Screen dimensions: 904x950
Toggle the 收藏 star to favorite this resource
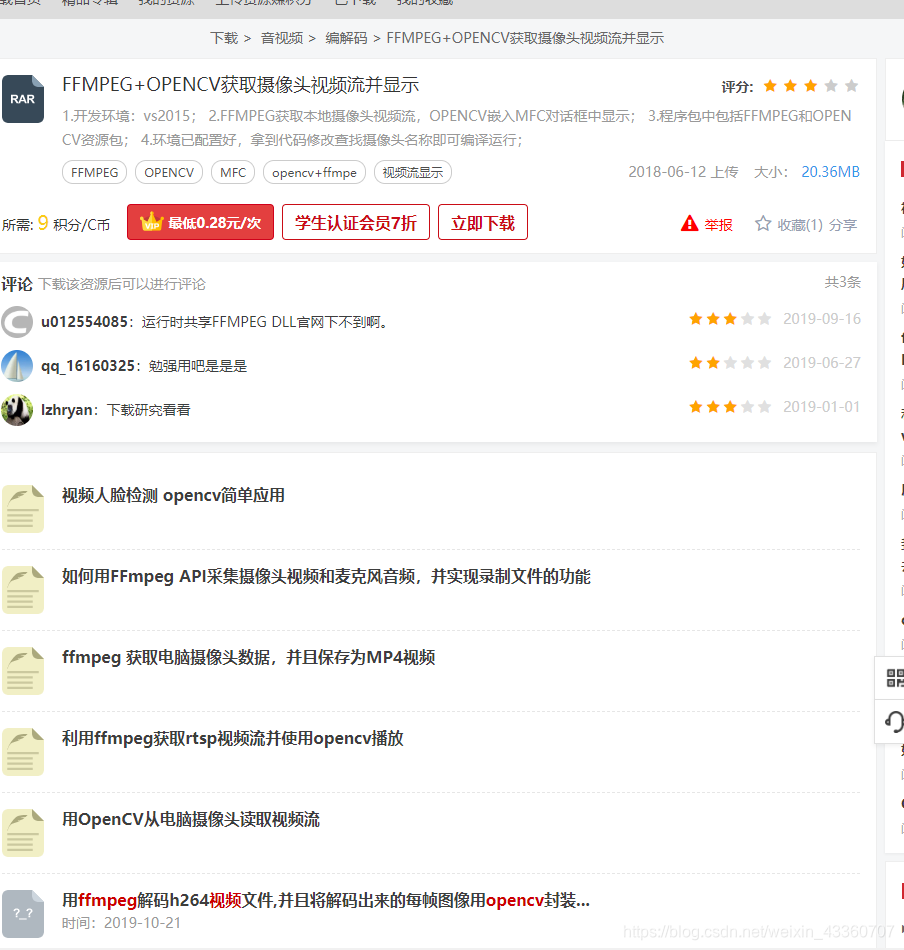(x=762, y=225)
